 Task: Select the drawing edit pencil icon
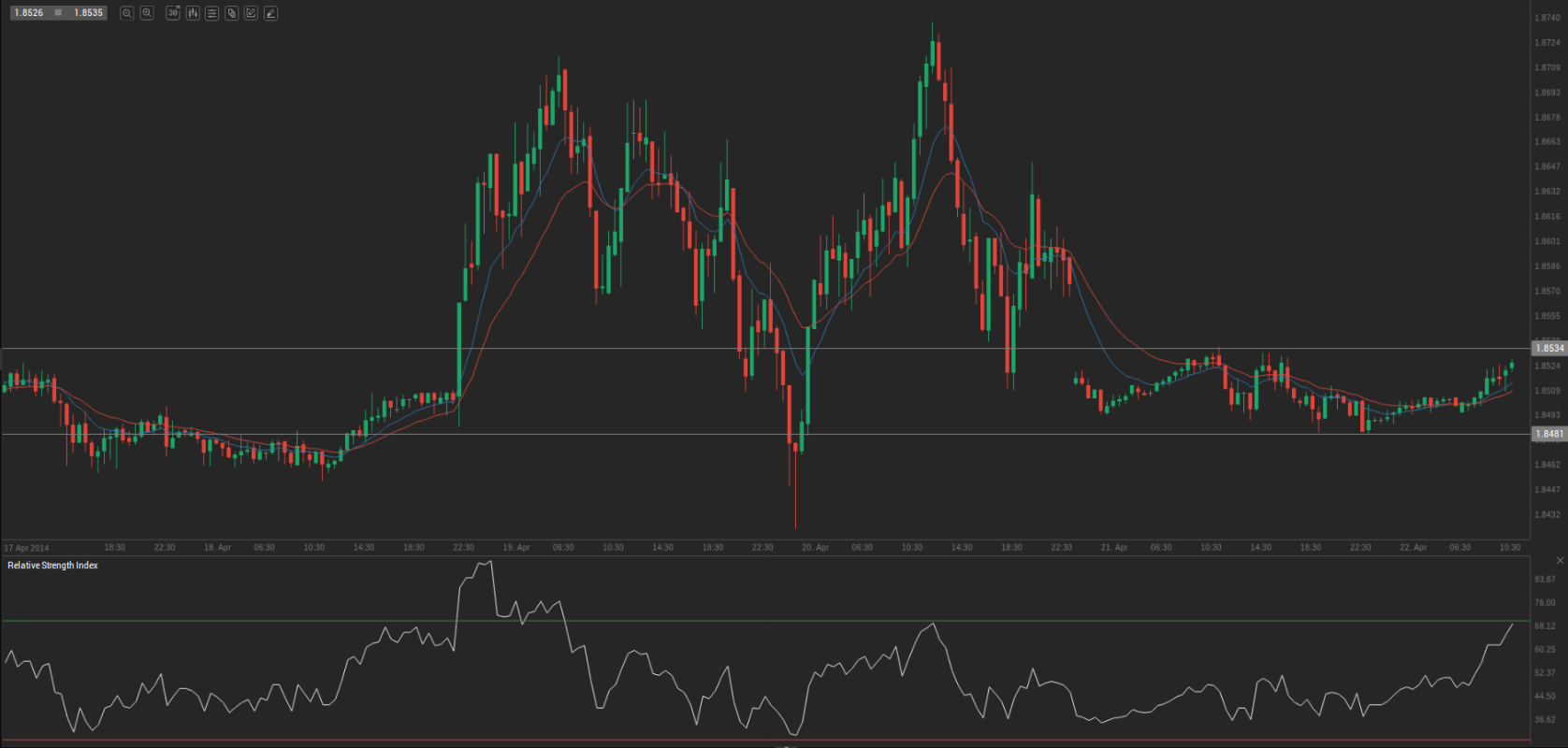pyautogui.click(x=251, y=13)
